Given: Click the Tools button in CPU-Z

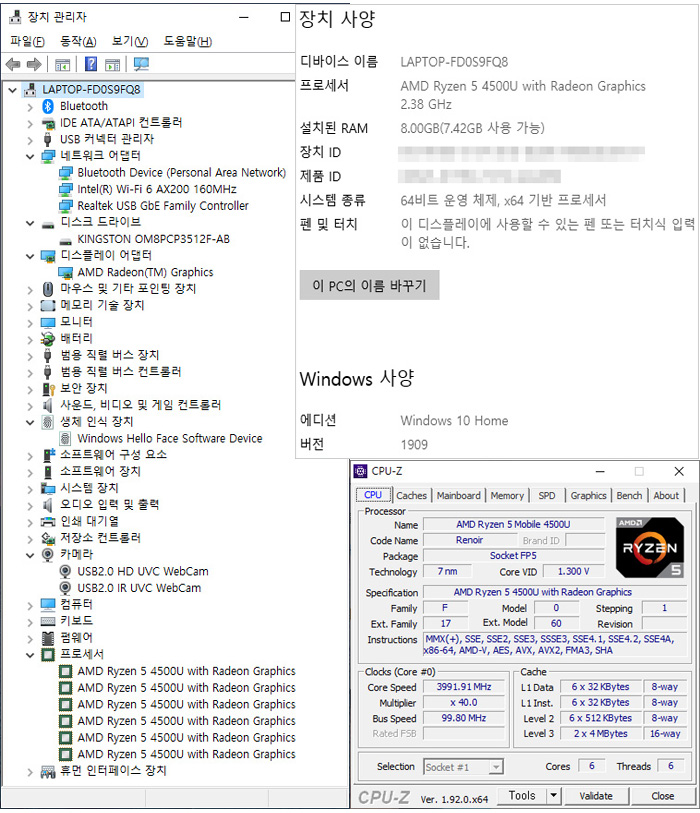Looking at the screenshot, I should tap(522, 795).
